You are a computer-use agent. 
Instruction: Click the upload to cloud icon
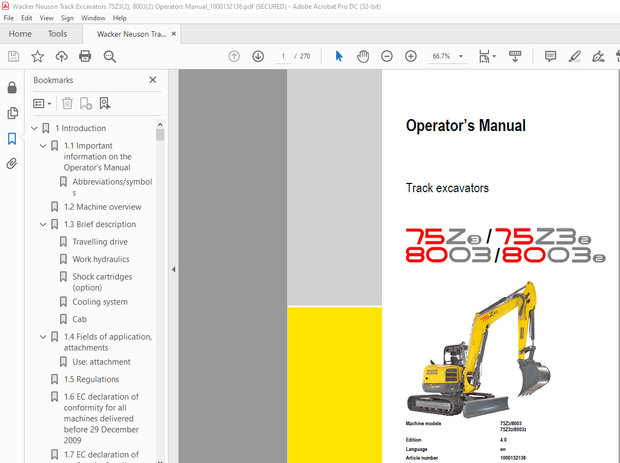point(61,57)
